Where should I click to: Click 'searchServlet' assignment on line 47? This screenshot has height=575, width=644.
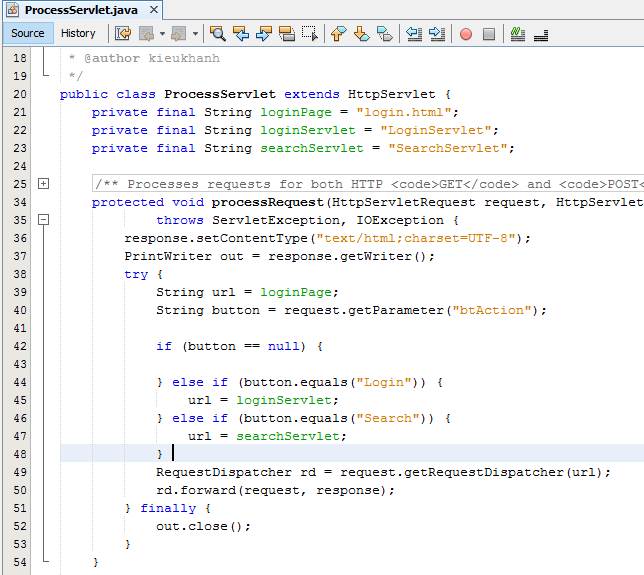[288, 436]
